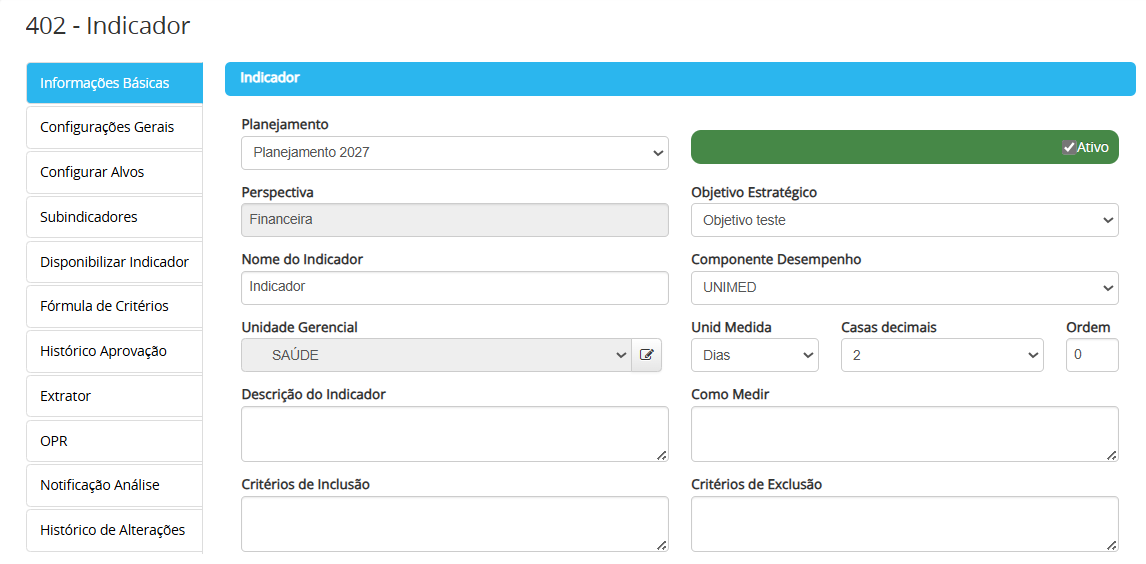The image size is (1146, 564).
Task: Toggle the Ativo checkbox
Action: click(1069, 147)
